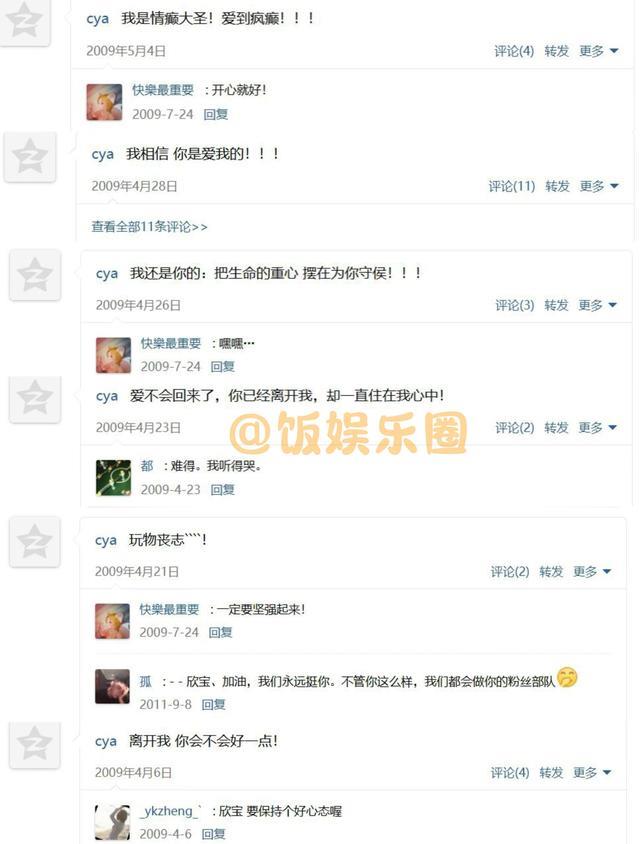Screen dimensions: 640x844
Task: Open 快樂最重要 avatar on 开心就好 comment
Action: point(104,102)
